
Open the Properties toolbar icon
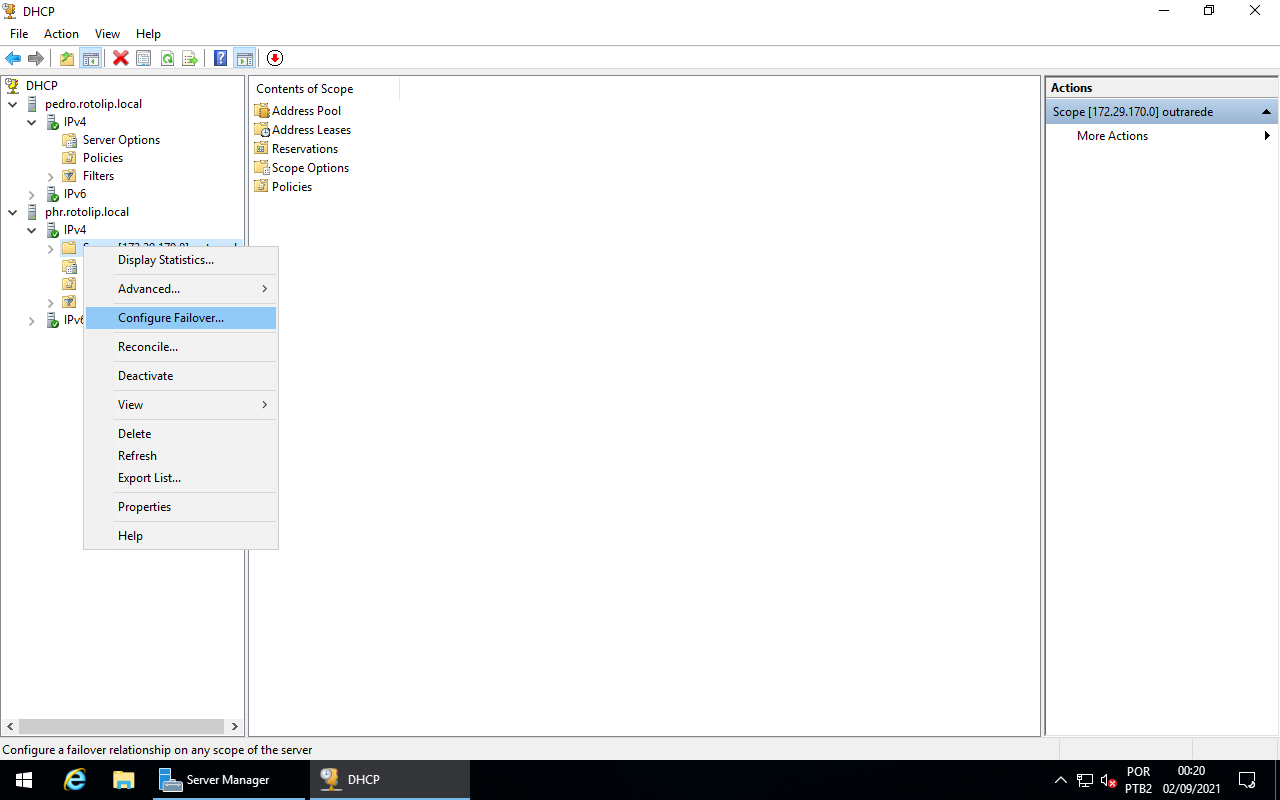click(x=144, y=58)
